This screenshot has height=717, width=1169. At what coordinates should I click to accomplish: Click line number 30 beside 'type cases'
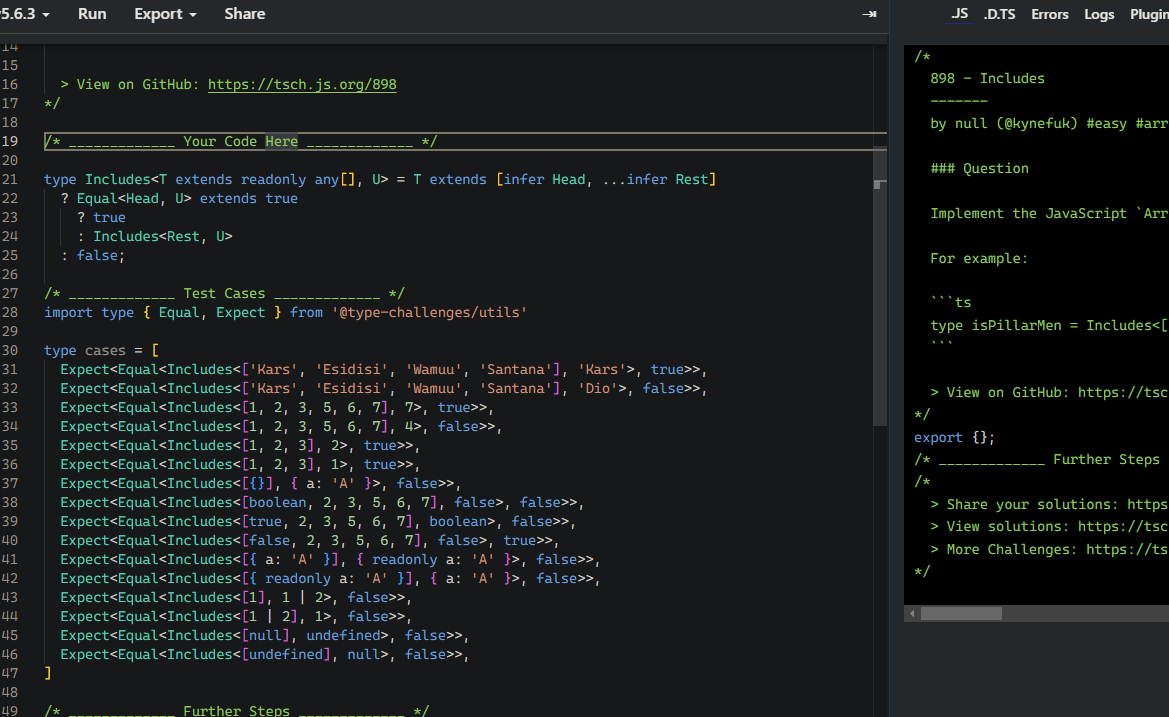10,351
